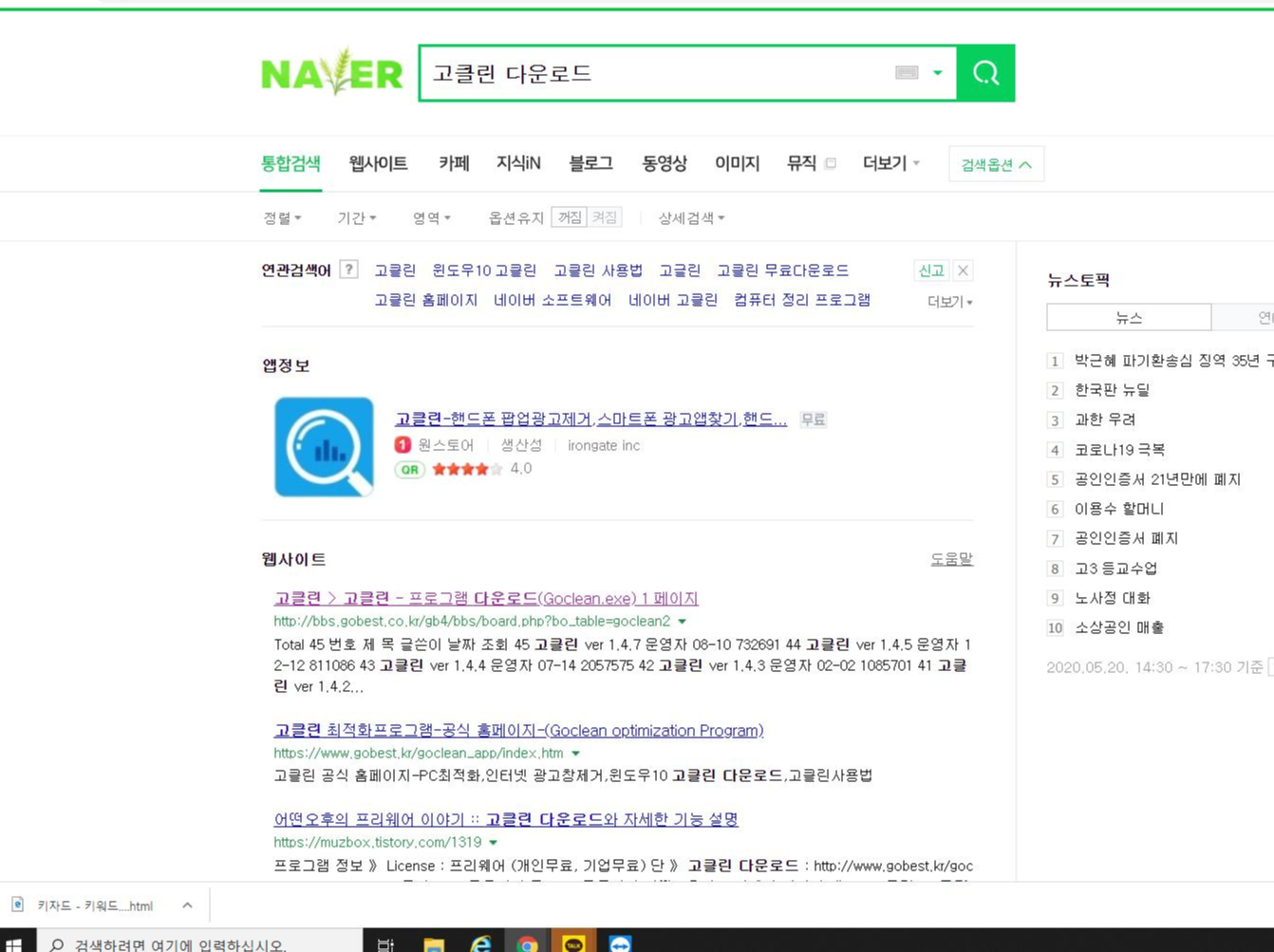Screen dimensions: 1274x952
Task: Open the 동영상 tab
Action: pos(665,163)
